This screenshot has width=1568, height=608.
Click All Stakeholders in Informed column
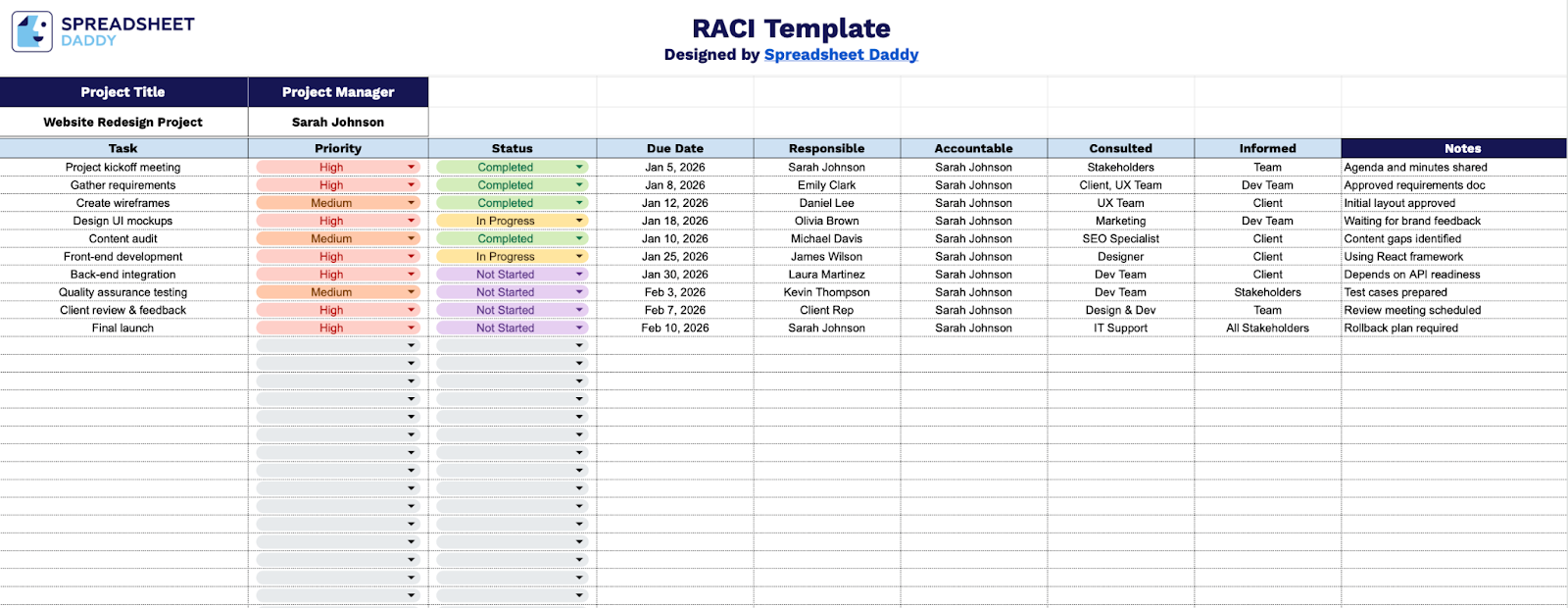click(x=1268, y=328)
